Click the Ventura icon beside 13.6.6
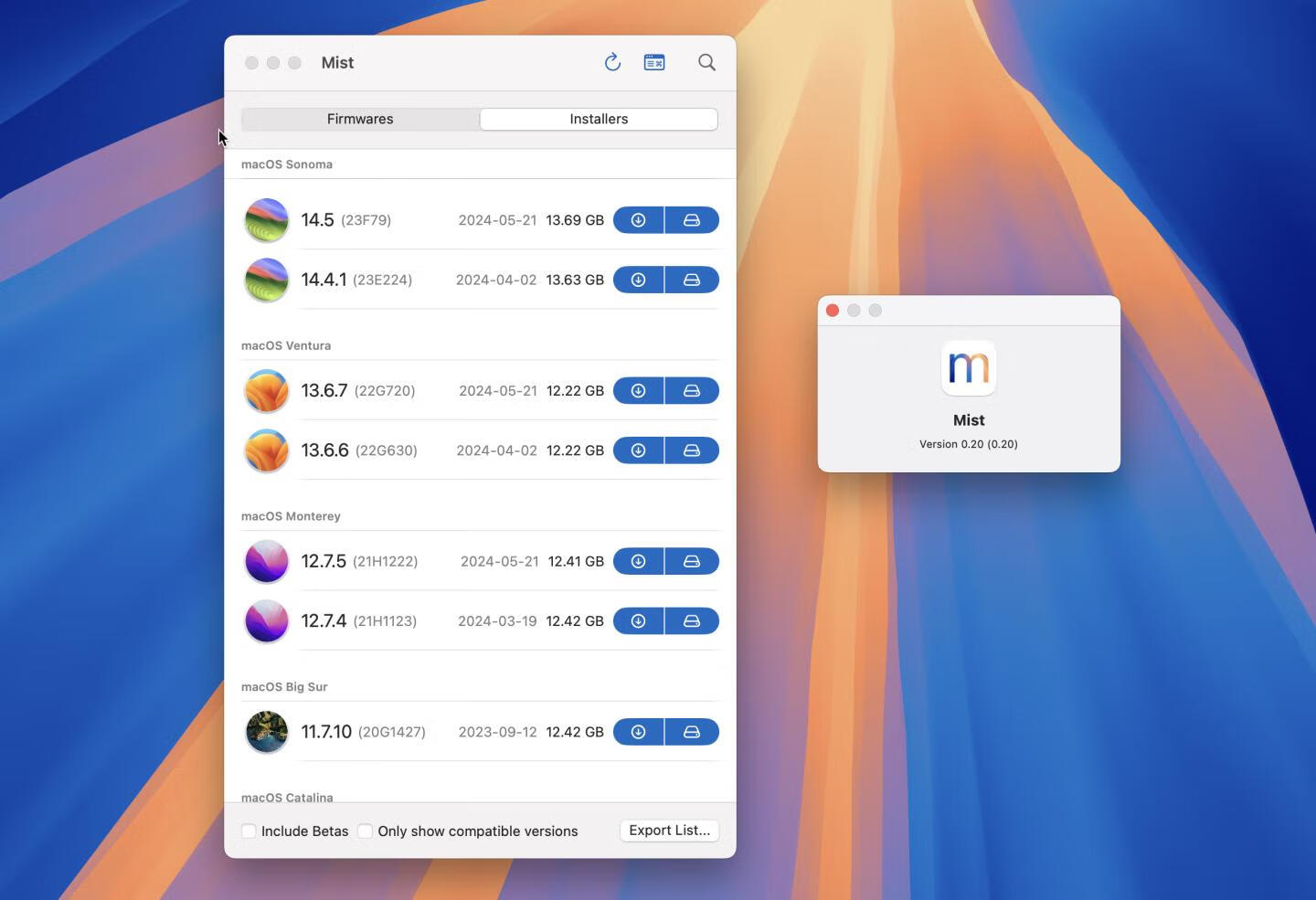Image resolution: width=1316 pixels, height=900 pixels. pyautogui.click(x=267, y=450)
